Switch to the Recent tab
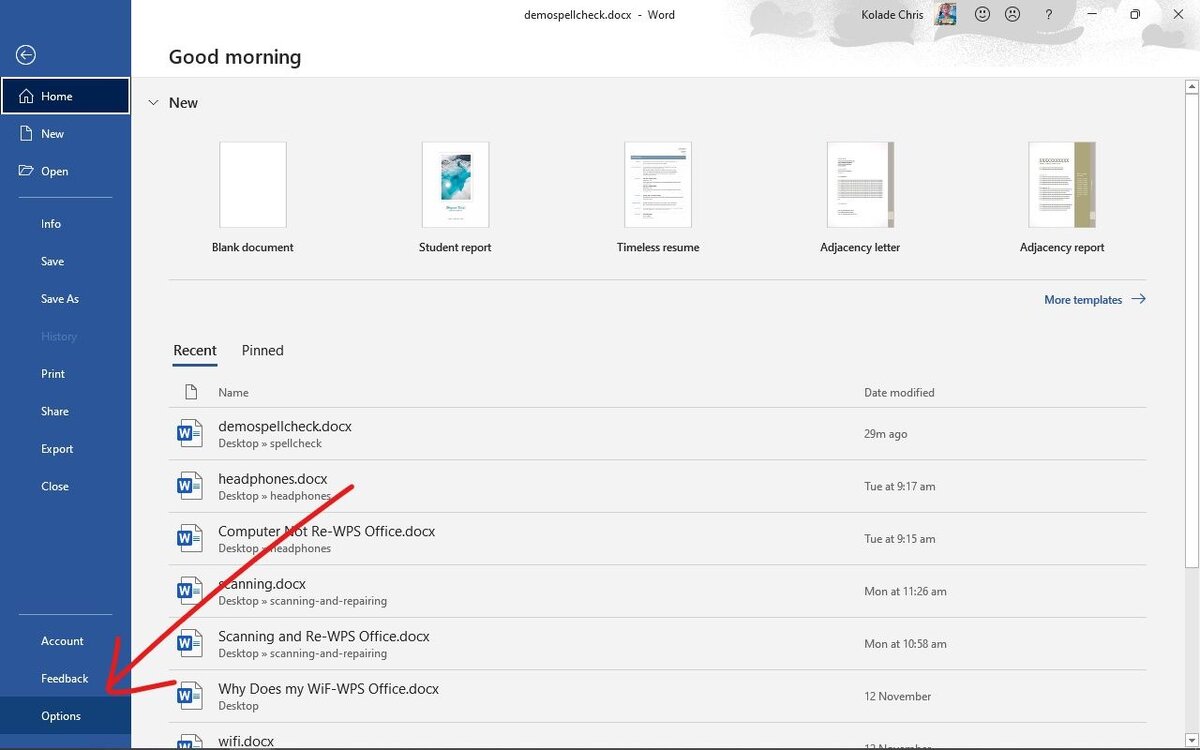This screenshot has height=750, width=1200. (x=195, y=350)
